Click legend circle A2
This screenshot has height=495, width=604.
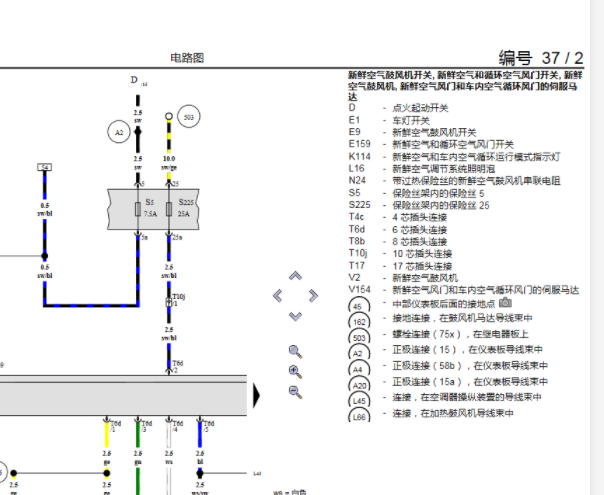359,352
